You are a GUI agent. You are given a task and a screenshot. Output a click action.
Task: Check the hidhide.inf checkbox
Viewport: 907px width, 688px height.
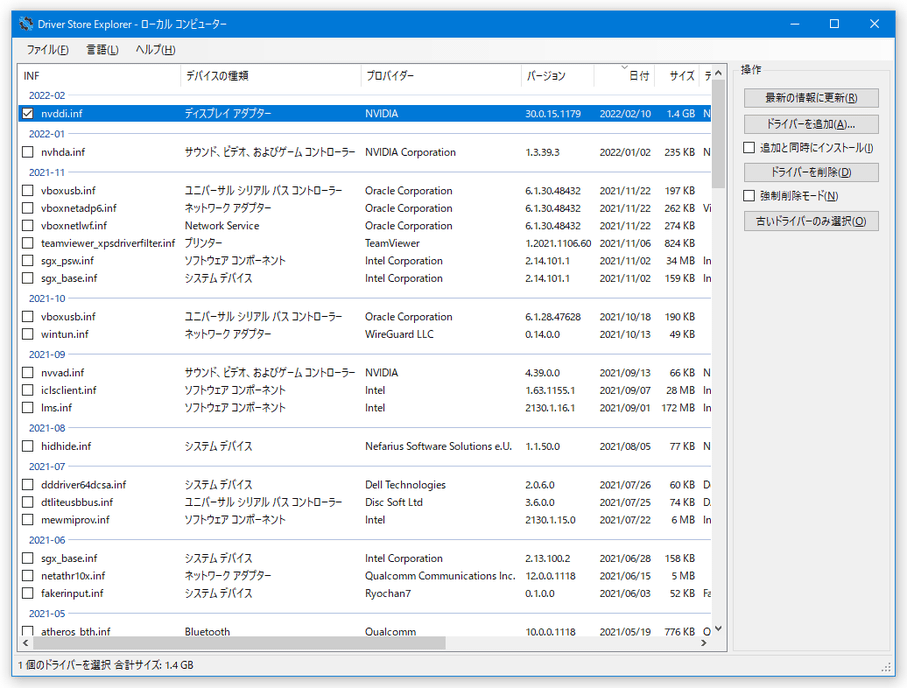click(28, 446)
